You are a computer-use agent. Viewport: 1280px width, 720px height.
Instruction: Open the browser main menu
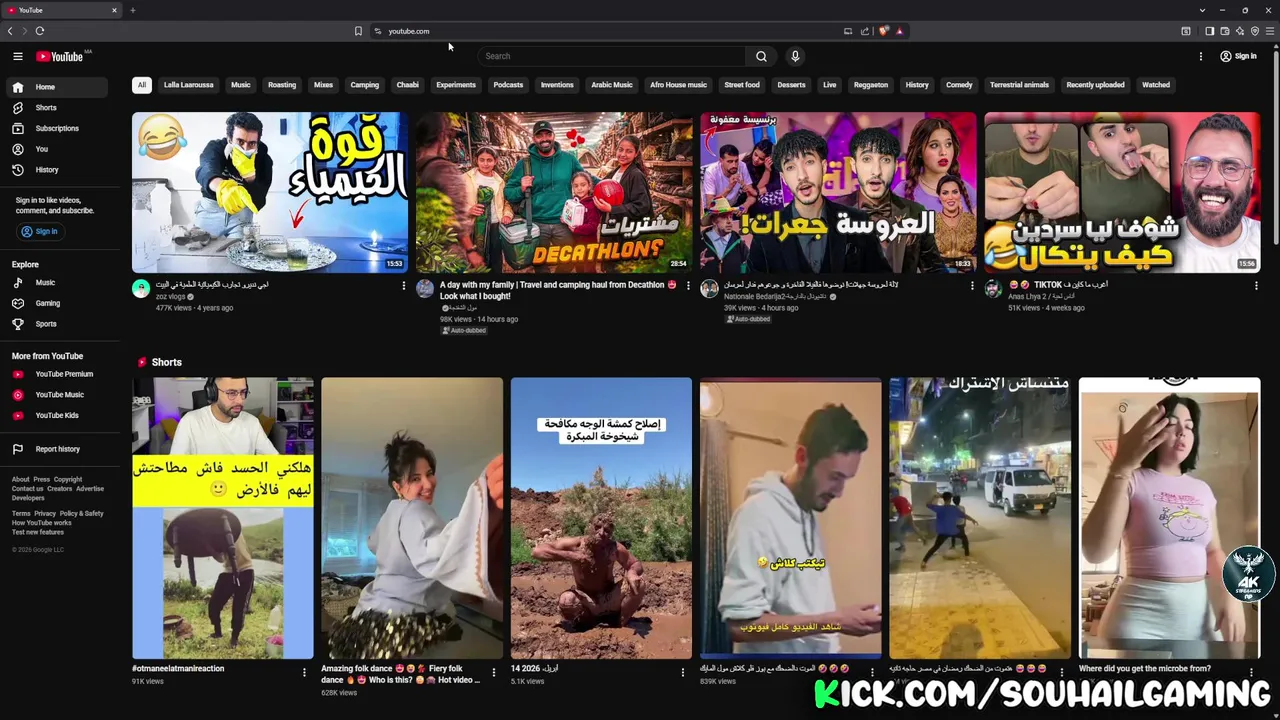click(1271, 31)
